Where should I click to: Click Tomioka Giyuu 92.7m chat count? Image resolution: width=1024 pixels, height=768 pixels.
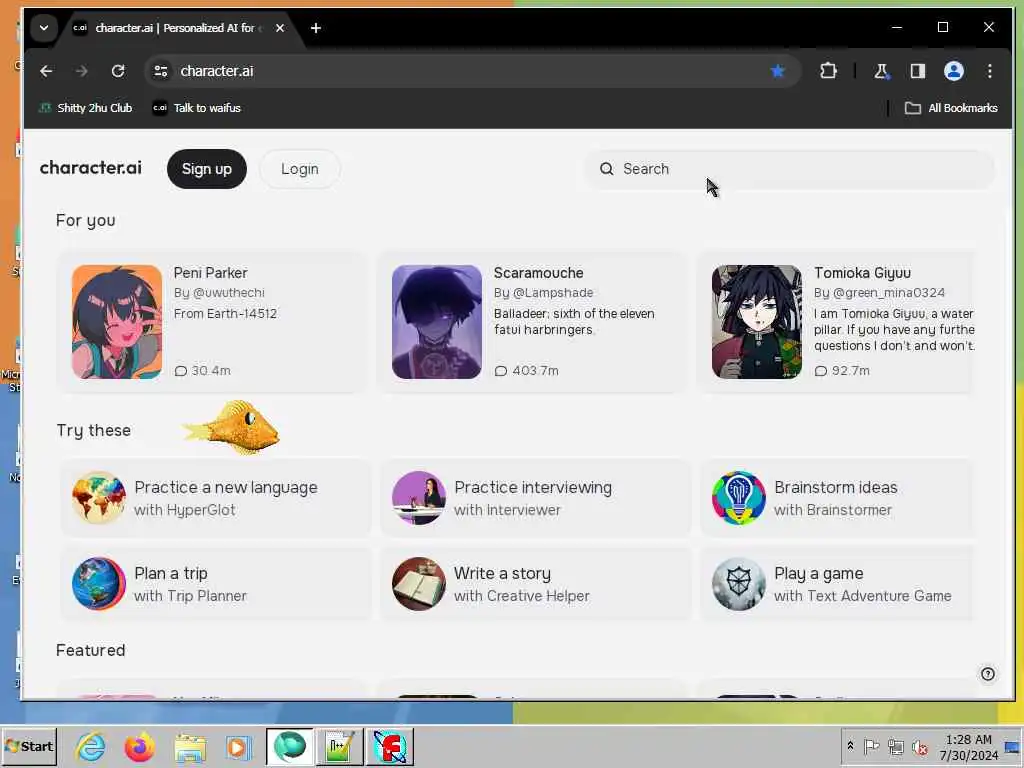(x=842, y=370)
